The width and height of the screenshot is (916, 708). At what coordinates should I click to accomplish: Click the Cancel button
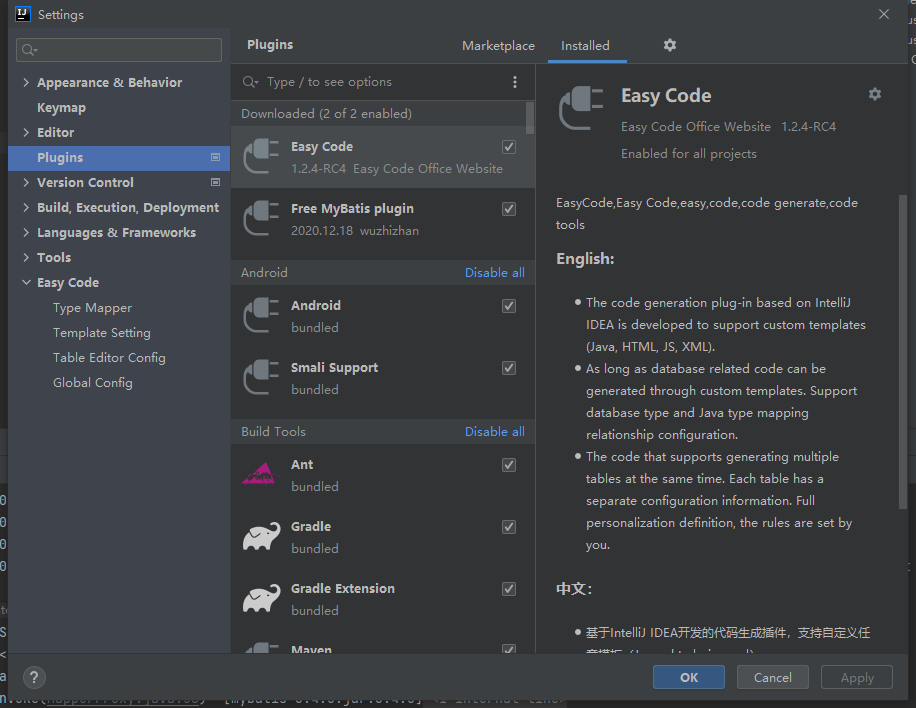tap(772, 678)
